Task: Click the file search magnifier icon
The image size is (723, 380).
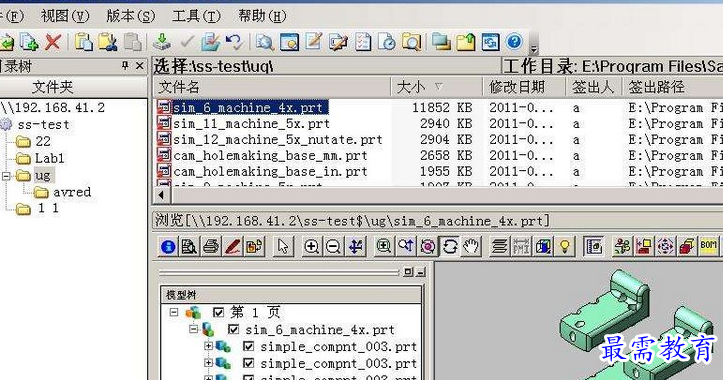Action: tap(265, 42)
